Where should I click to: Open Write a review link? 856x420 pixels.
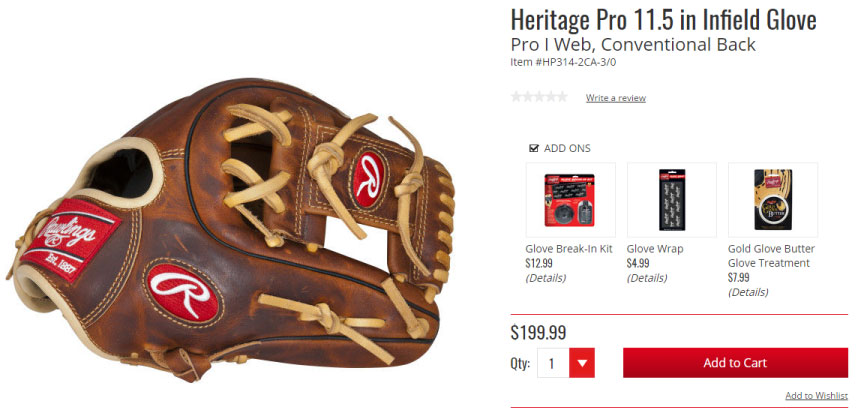pos(616,98)
